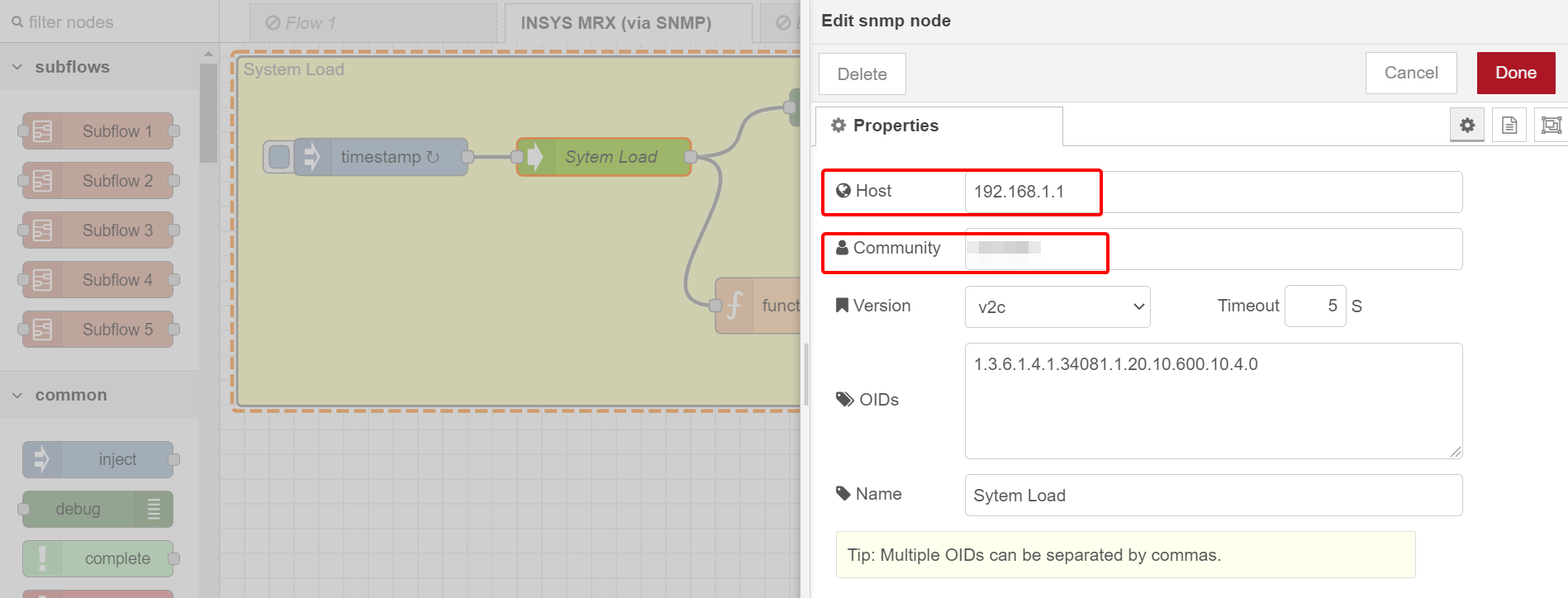Click the OIDs text area
Viewport: 1568px width, 598px height.
tap(1213, 401)
